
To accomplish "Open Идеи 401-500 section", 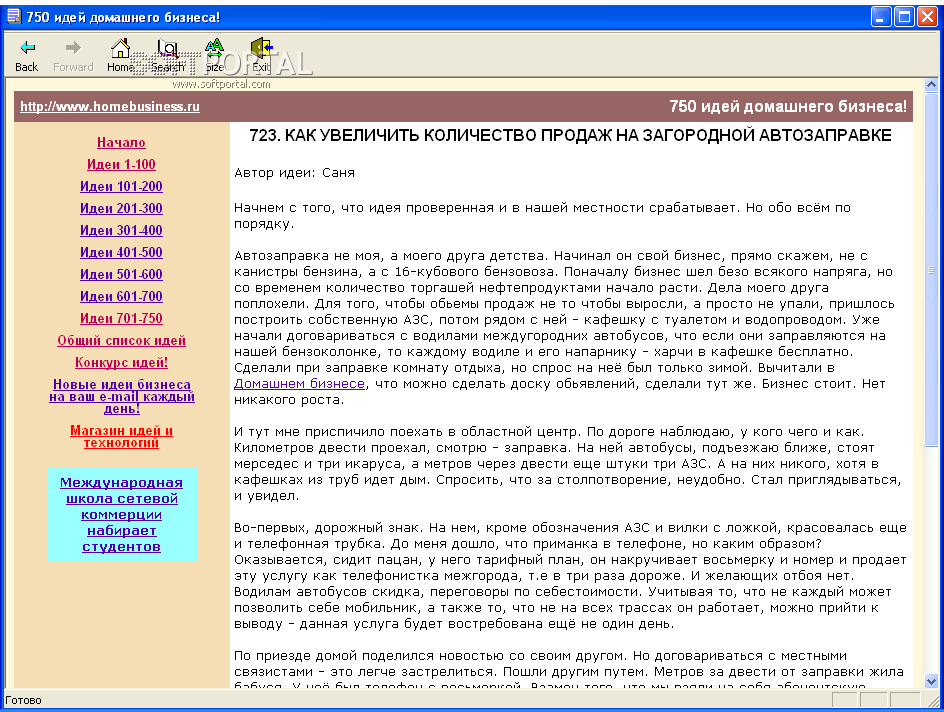I will coord(121,252).
